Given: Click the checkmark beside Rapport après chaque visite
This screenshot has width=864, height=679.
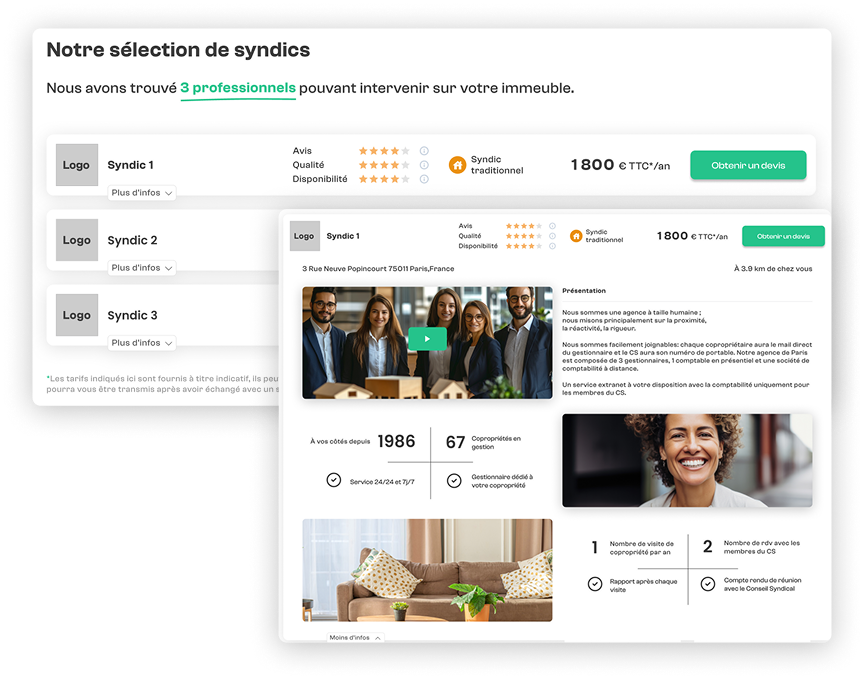Looking at the screenshot, I should (x=596, y=583).
